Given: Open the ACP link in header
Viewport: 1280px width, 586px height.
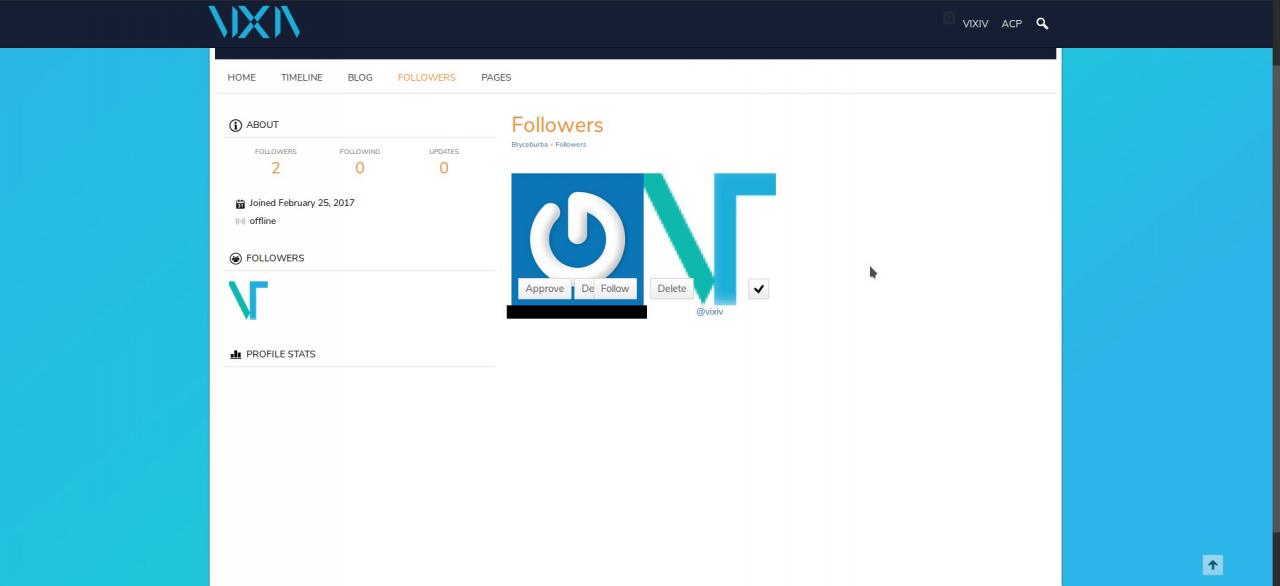Looking at the screenshot, I should click(x=1012, y=23).
